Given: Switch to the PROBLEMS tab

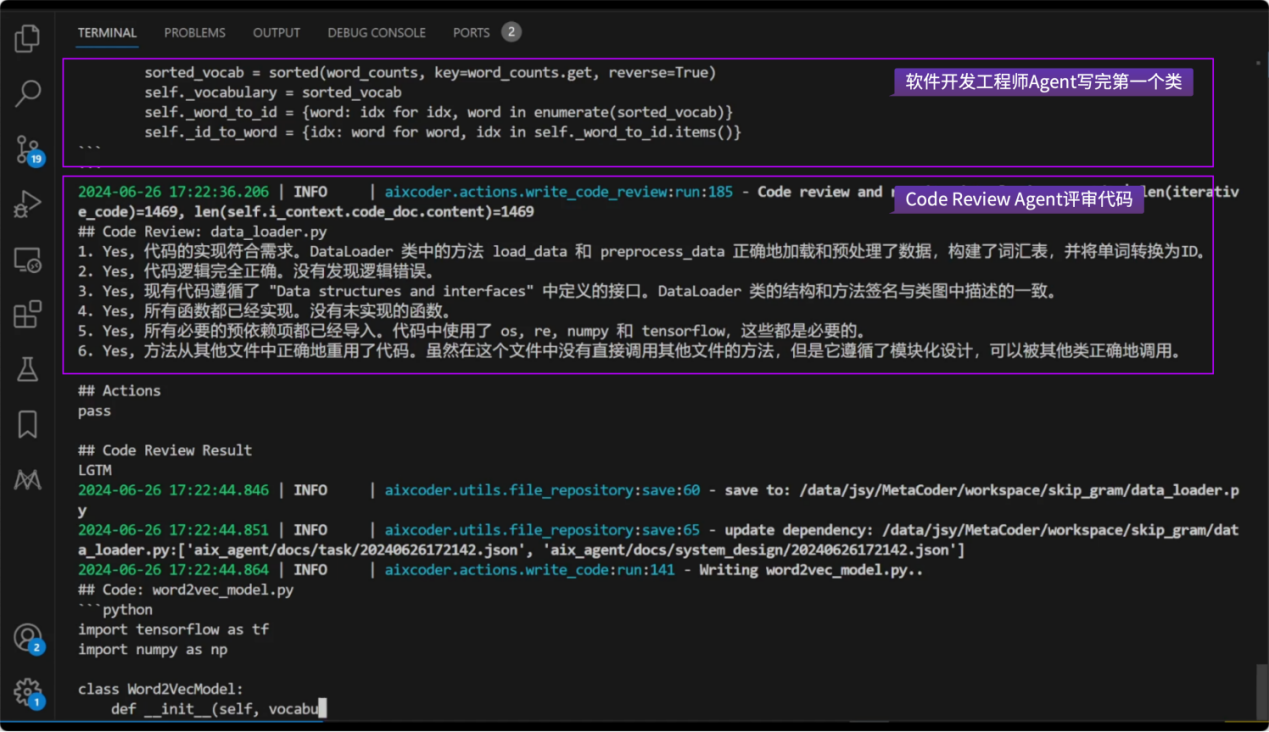Looking at the screenshot, I should [195, 33].
